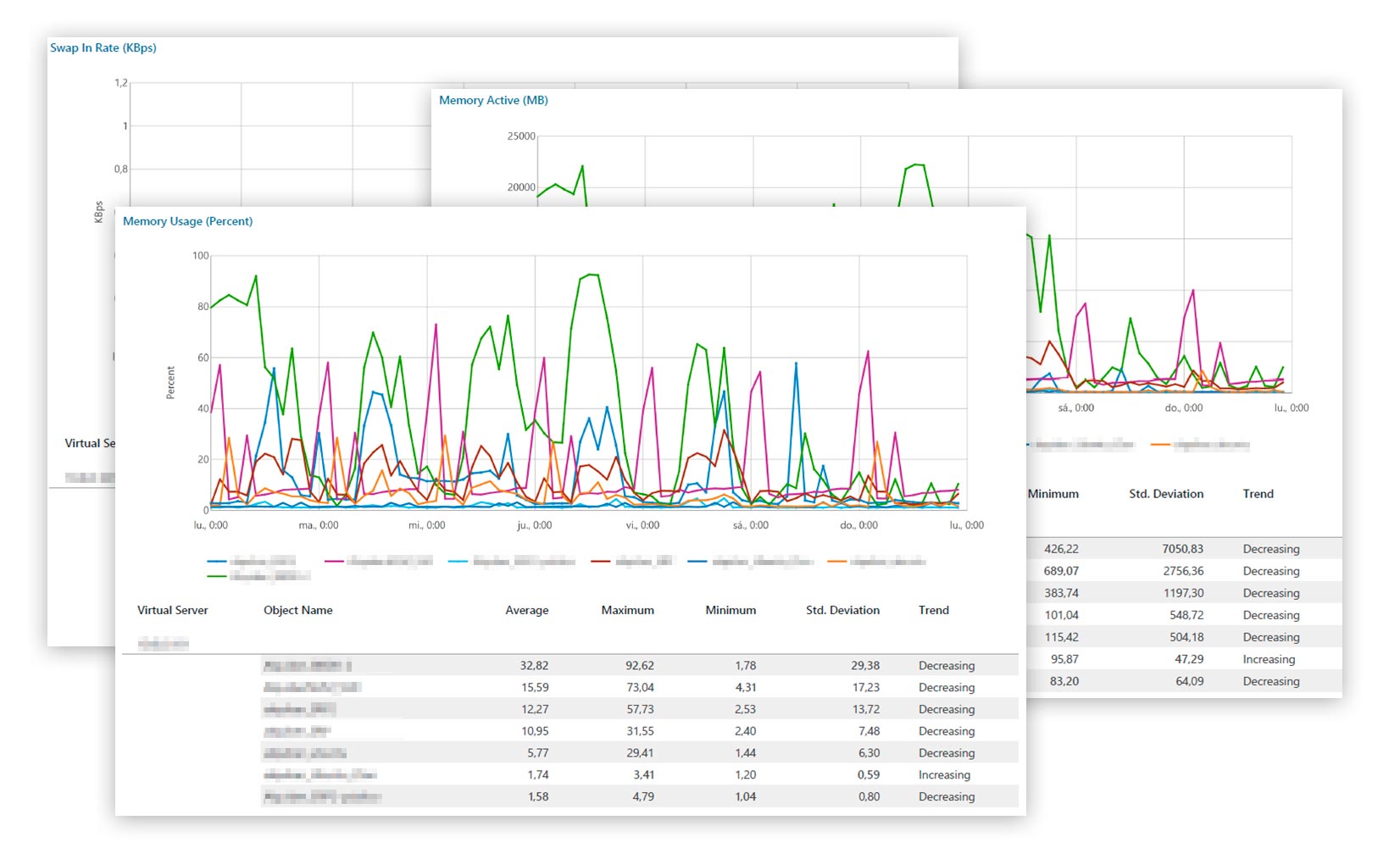This screenshot has height=859, width=1400.
Task: Click the Maximum column header
Action: coord(627,610)
